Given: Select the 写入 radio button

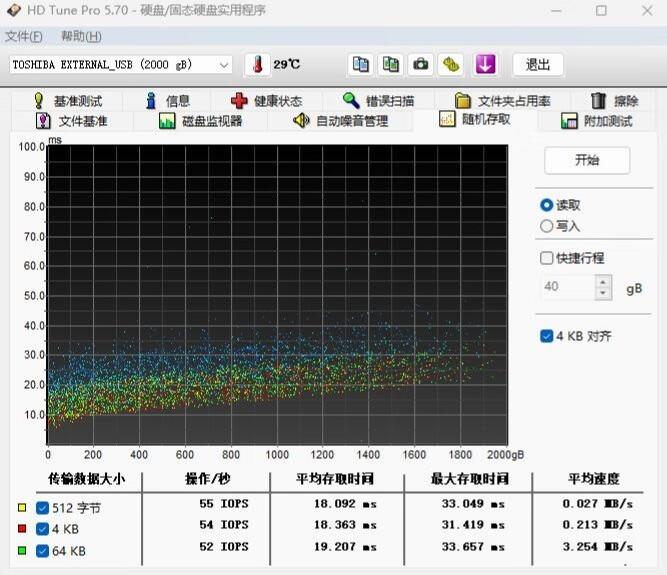Looking at the screenshot, I should pos(547,226).
